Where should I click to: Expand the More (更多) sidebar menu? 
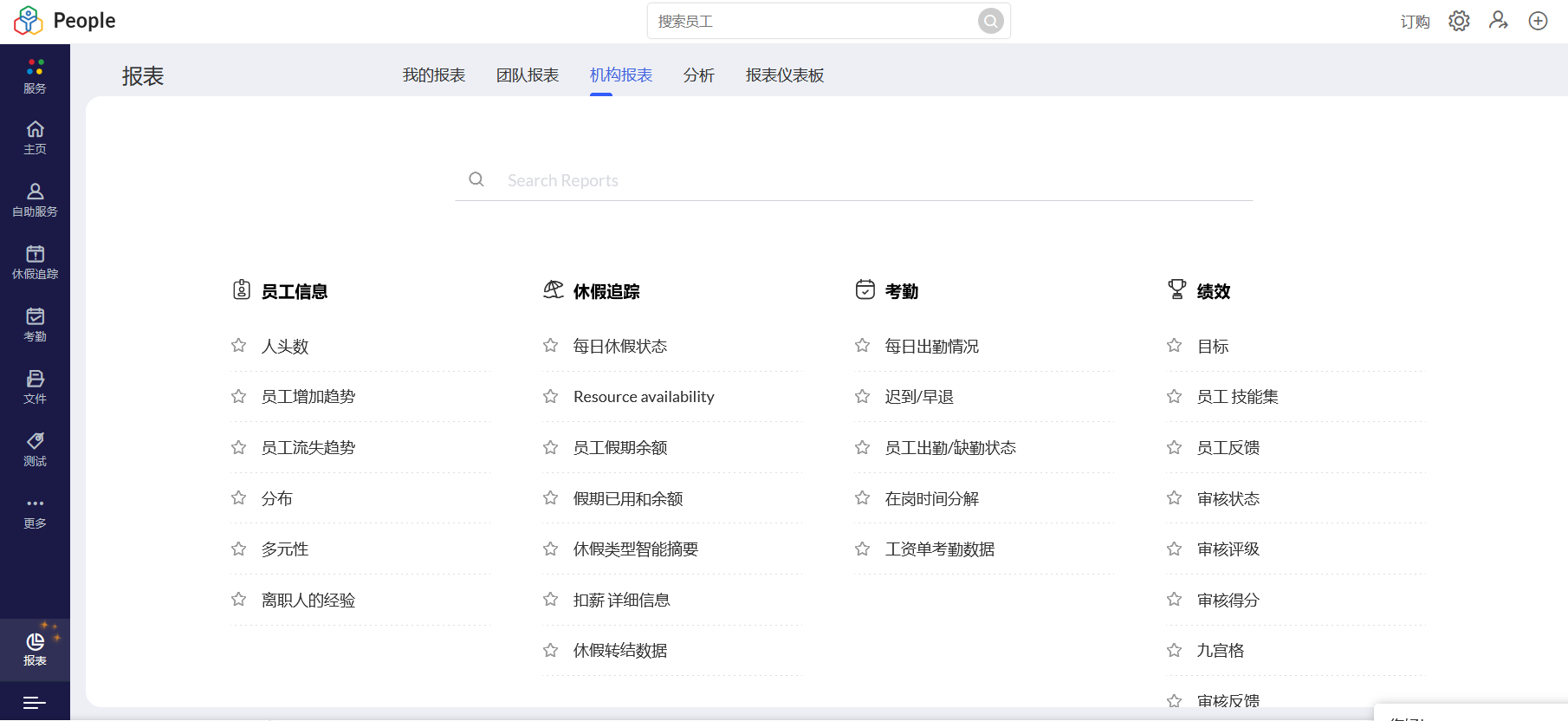(35, 511)
